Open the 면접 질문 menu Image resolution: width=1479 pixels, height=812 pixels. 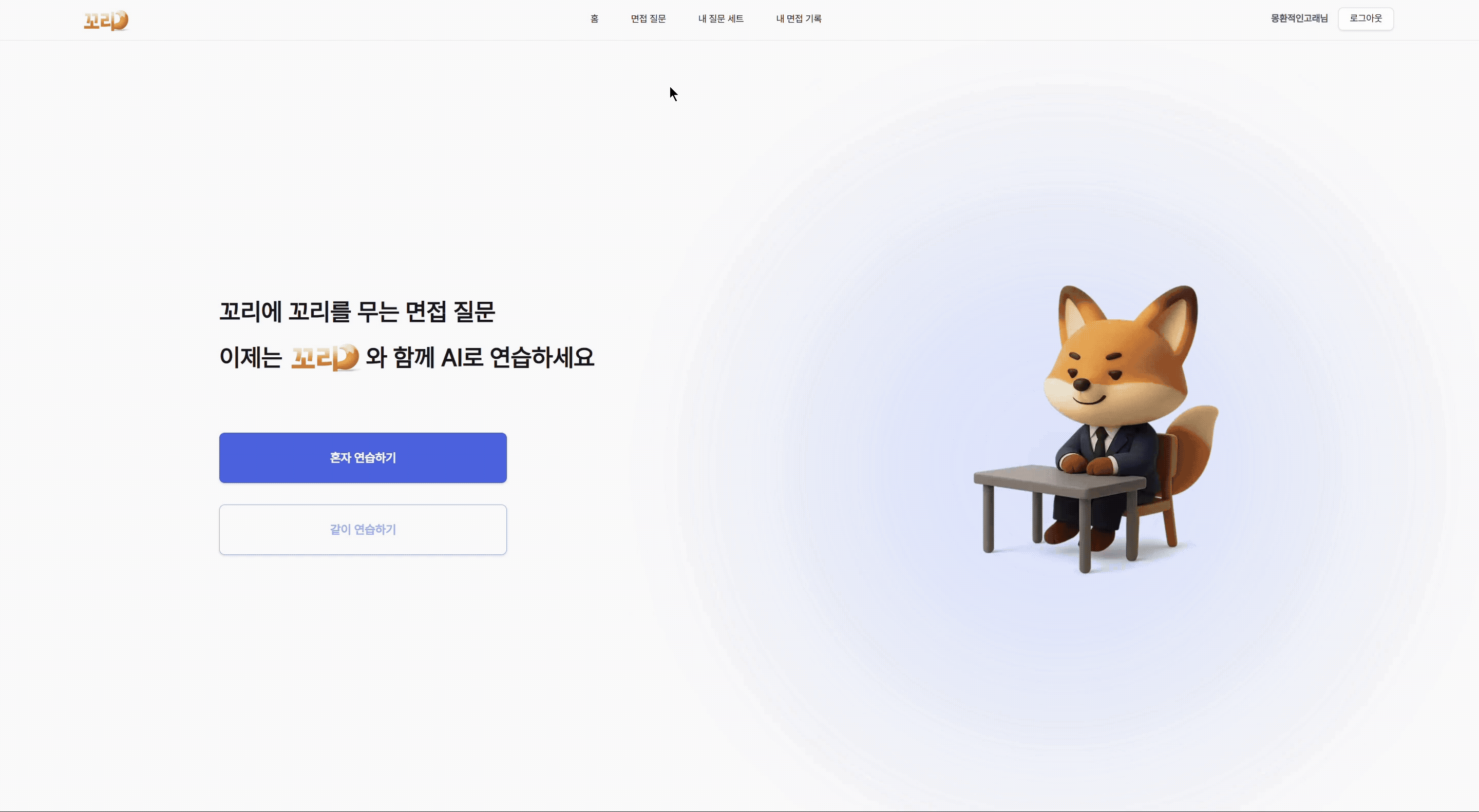pyautogui.click(x=648, y=19)
